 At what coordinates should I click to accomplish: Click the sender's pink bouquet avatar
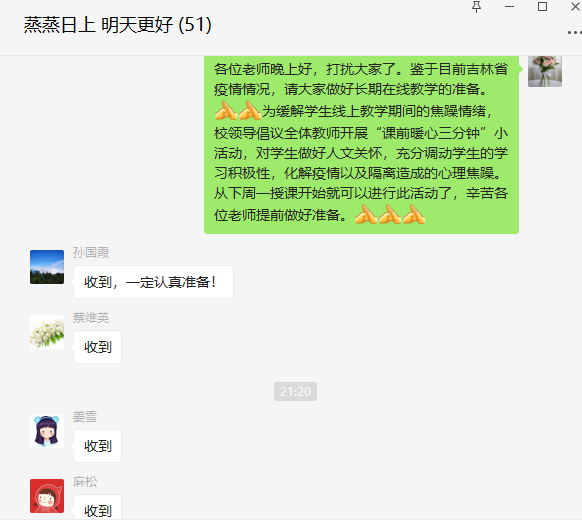[545, 71]
